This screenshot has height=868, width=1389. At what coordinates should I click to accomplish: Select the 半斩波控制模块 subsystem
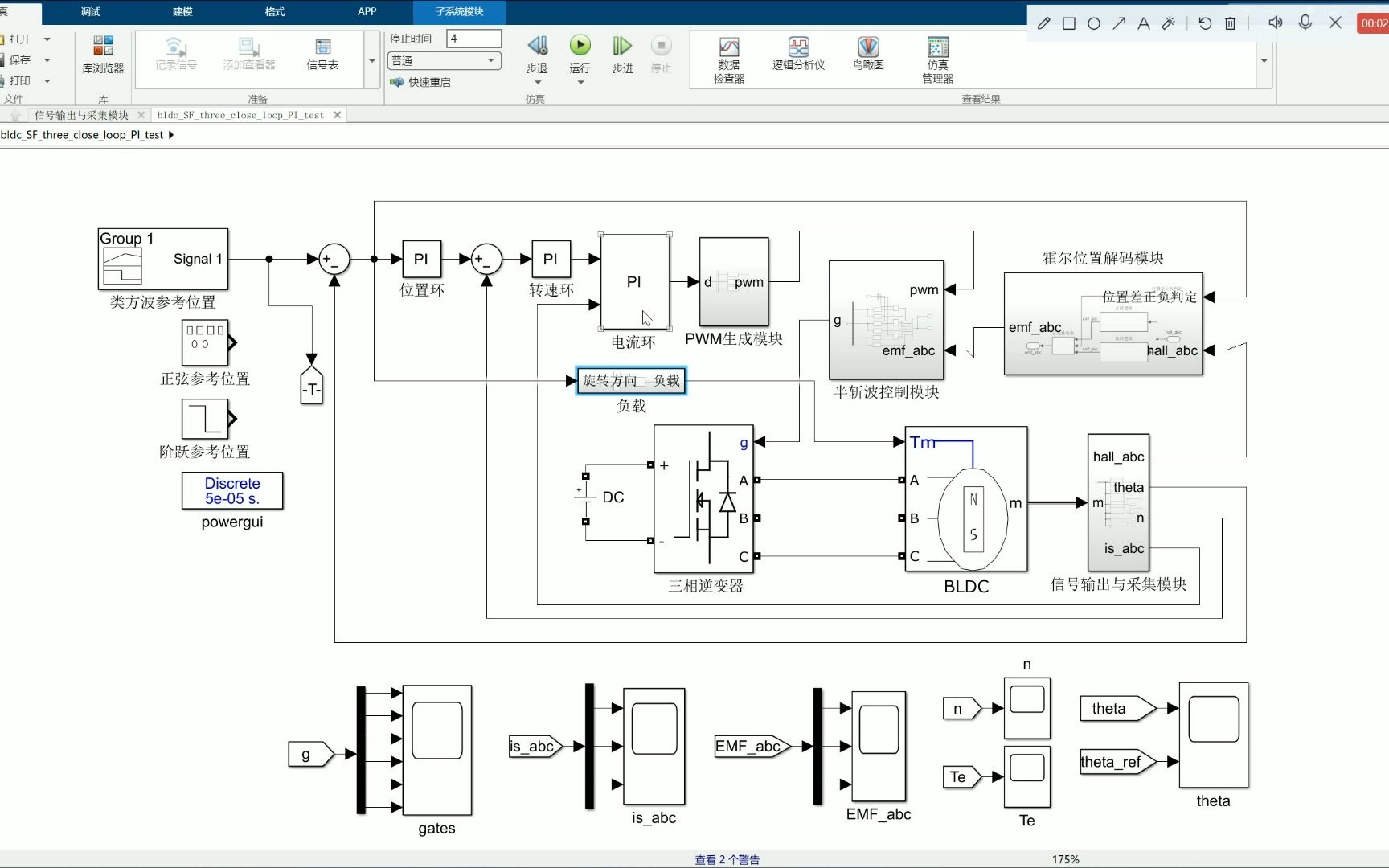tap(886, 320)
